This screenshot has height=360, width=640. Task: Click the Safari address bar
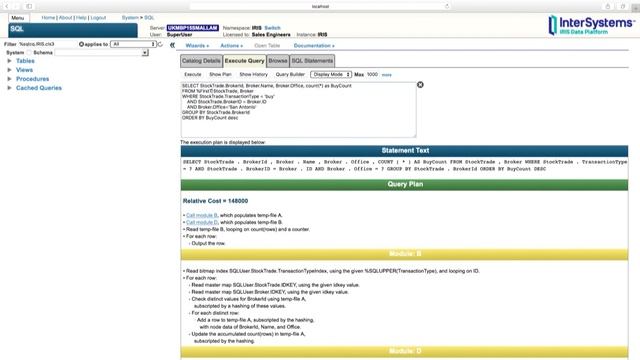point(320,6)
